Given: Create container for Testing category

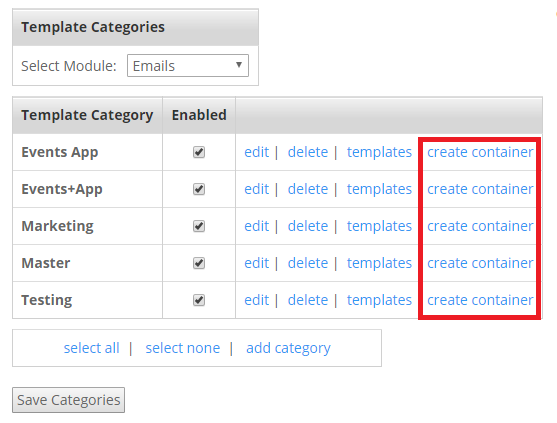Looking at the screenshot, I should pos(480,300).
